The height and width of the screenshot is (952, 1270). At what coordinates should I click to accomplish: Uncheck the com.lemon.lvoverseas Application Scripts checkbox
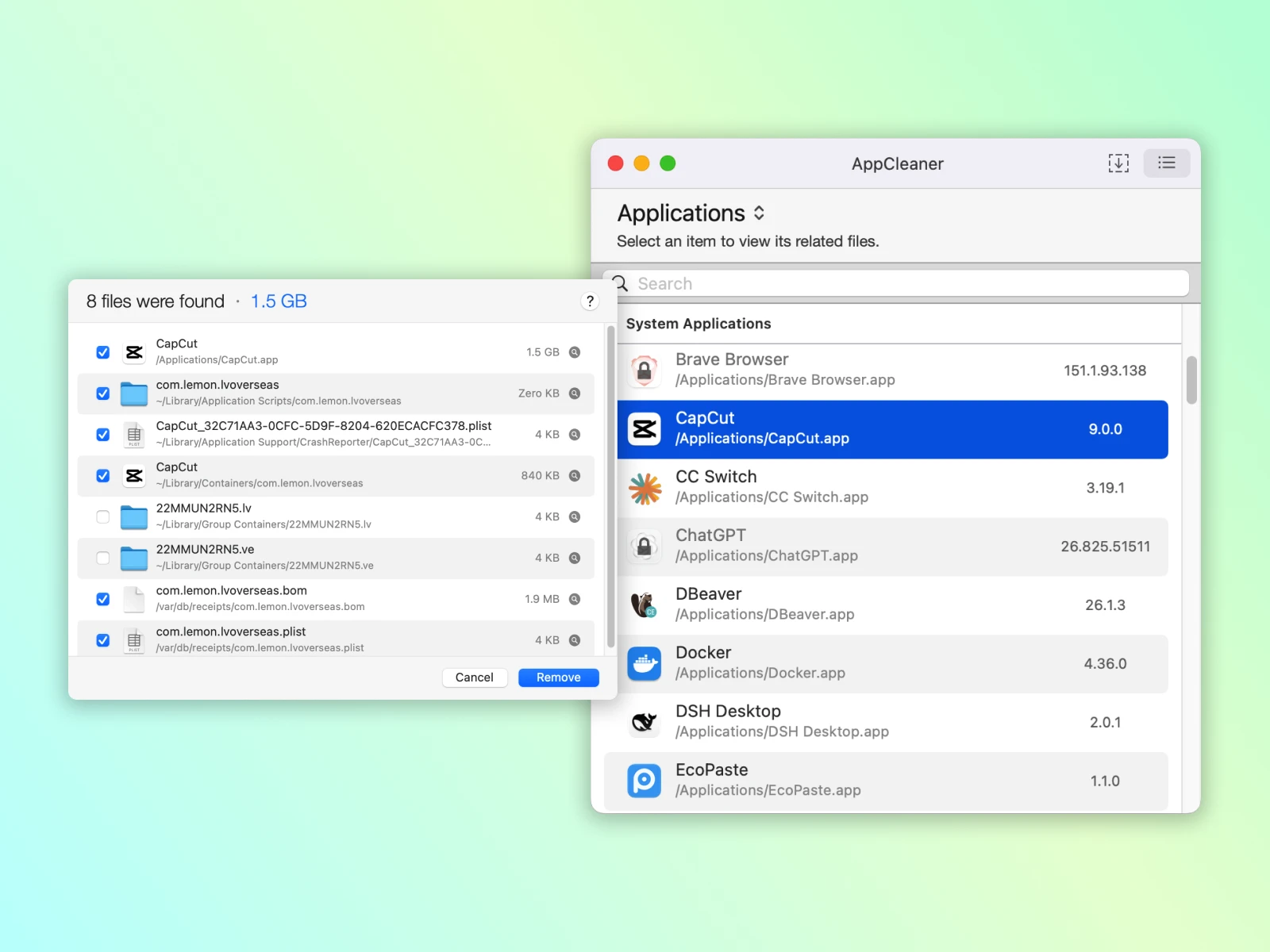point(103,393)
